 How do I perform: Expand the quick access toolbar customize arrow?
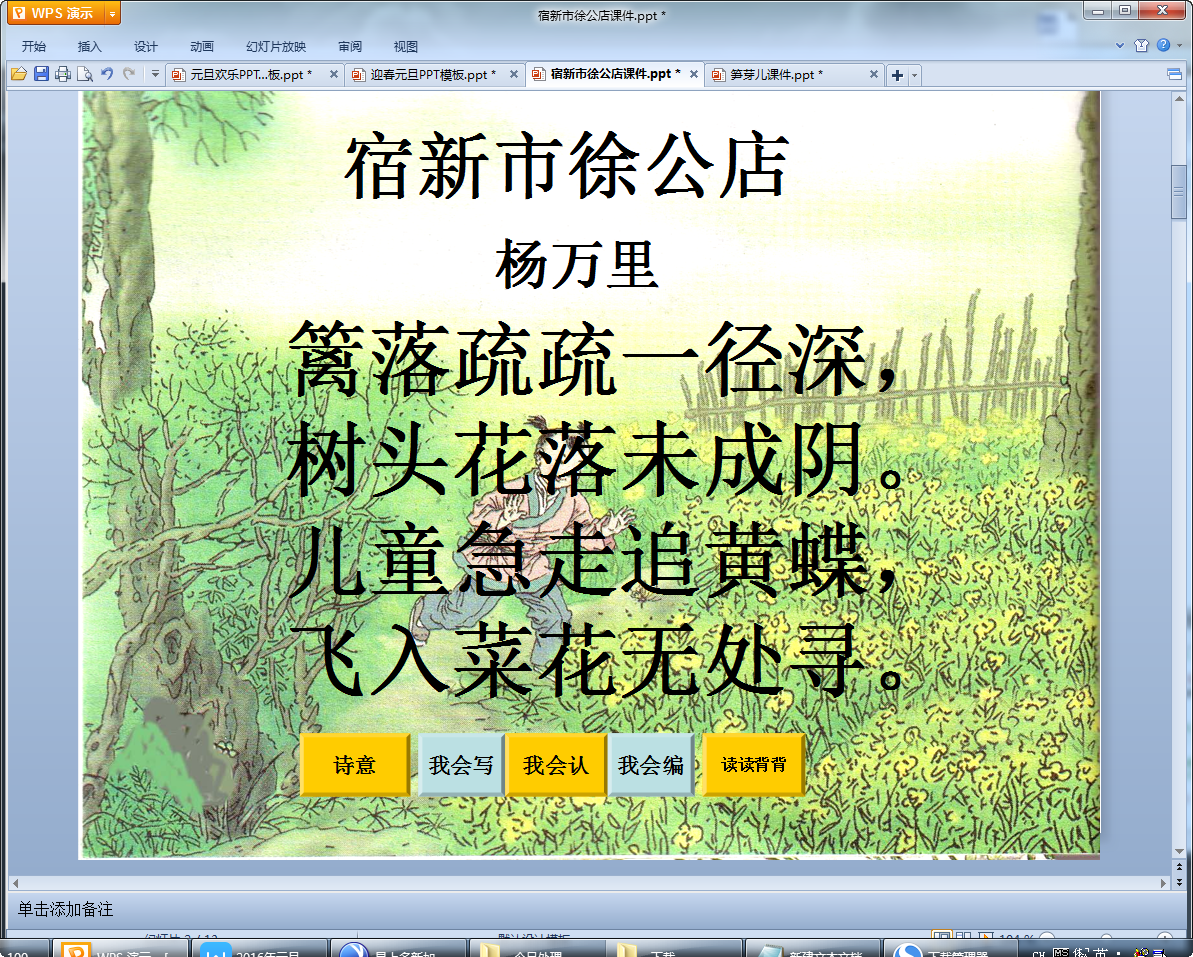155,74
